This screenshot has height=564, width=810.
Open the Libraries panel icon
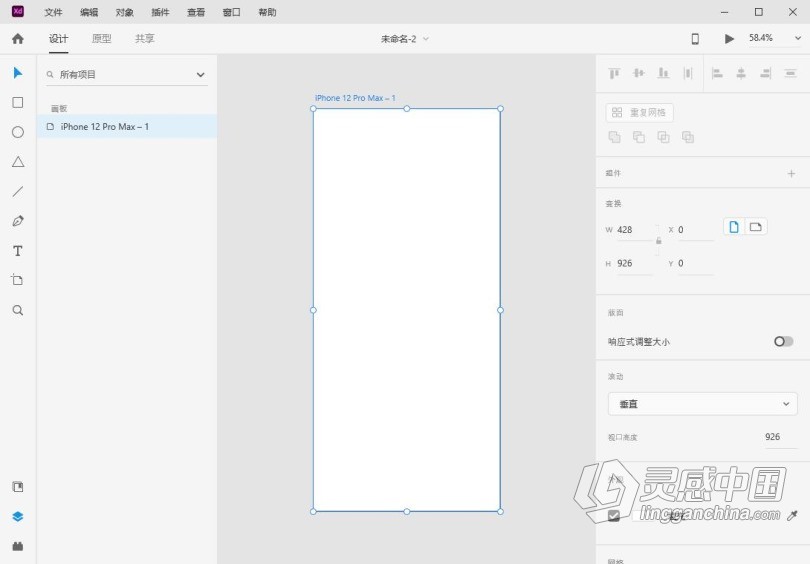(18, 487)
